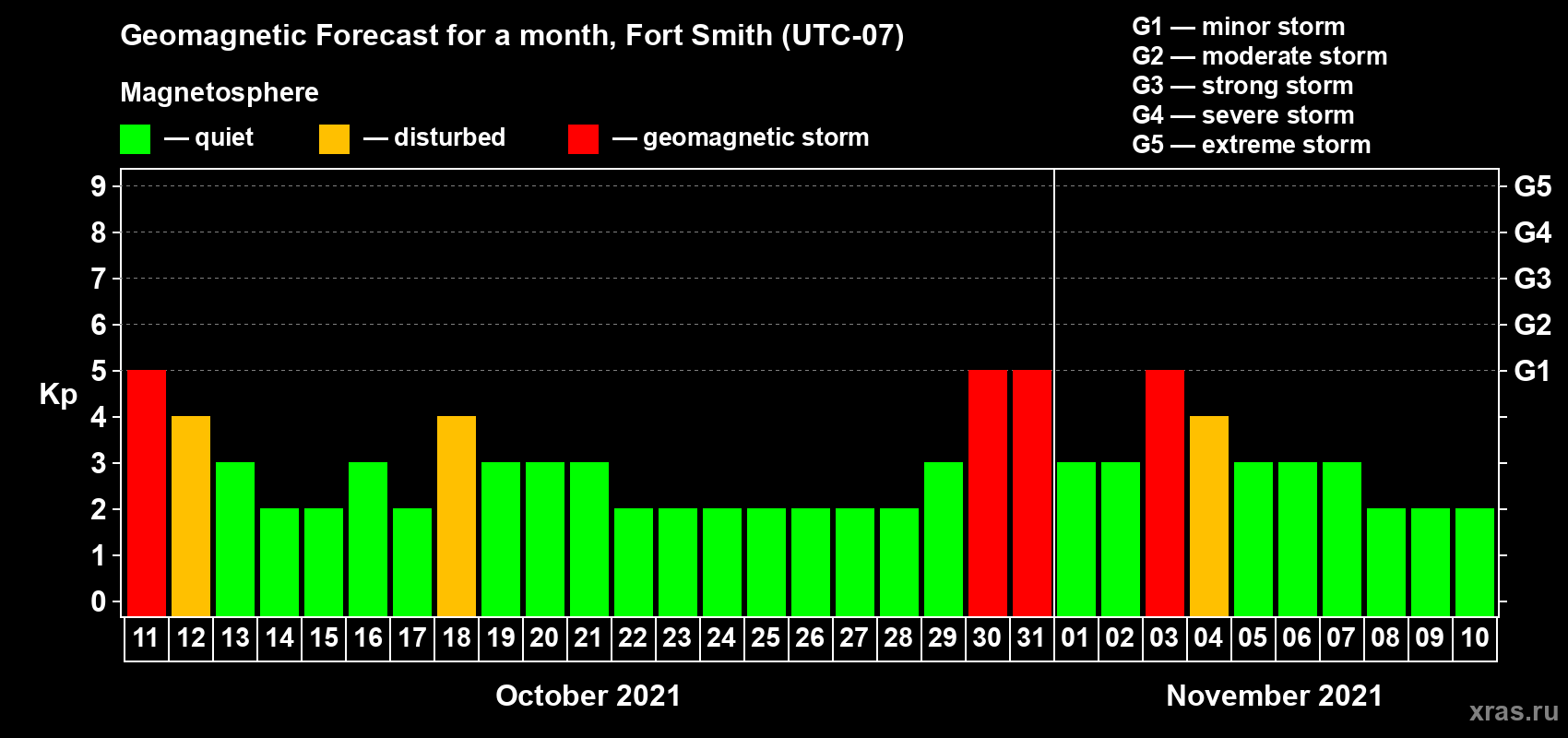Click the G1 label on right axis
This screenshot has width=1568, height=738.
pyautogui.click(x=1532, y=371)
